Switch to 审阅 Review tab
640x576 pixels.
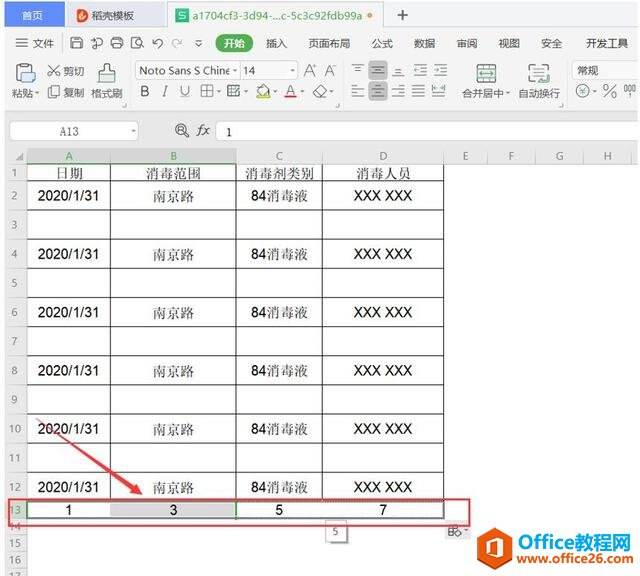pos(467,43)
